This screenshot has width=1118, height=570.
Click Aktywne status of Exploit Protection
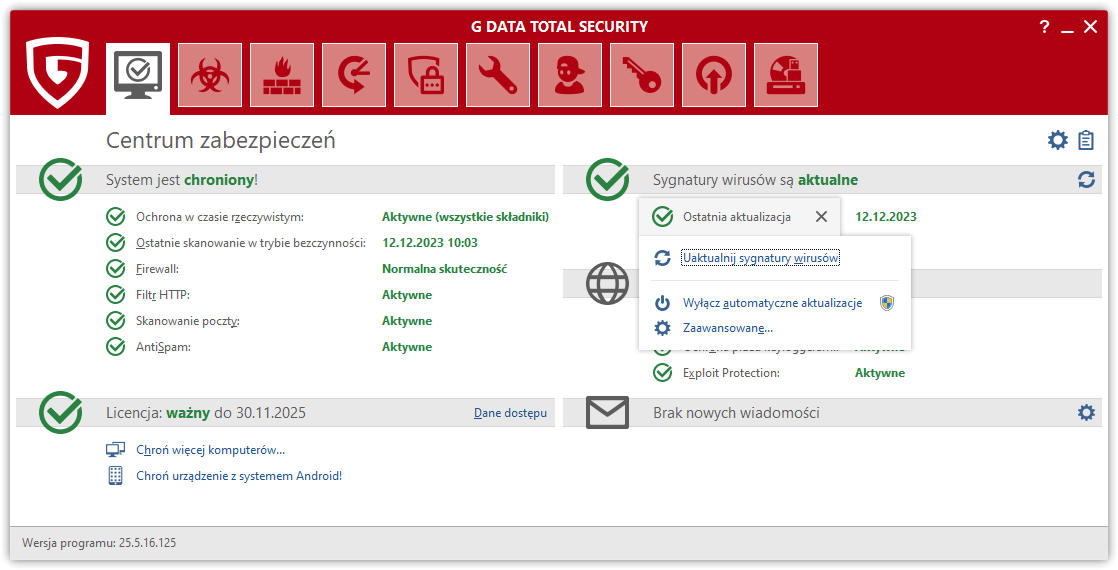click(x=880, y=373)
